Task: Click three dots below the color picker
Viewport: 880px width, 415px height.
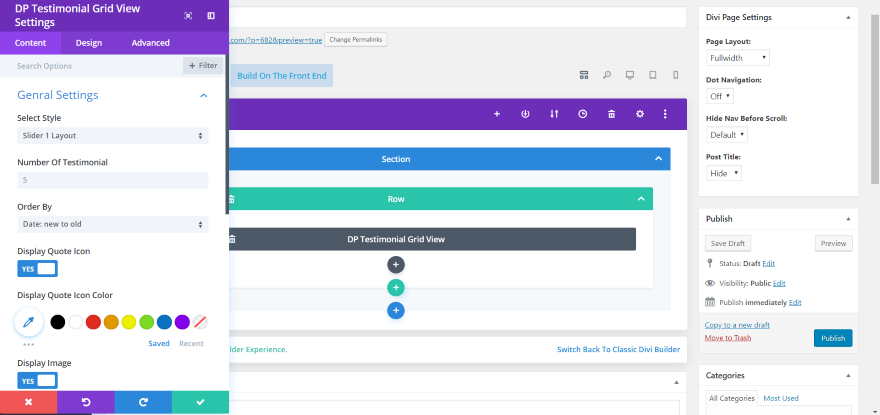Action: coord(29,344)
